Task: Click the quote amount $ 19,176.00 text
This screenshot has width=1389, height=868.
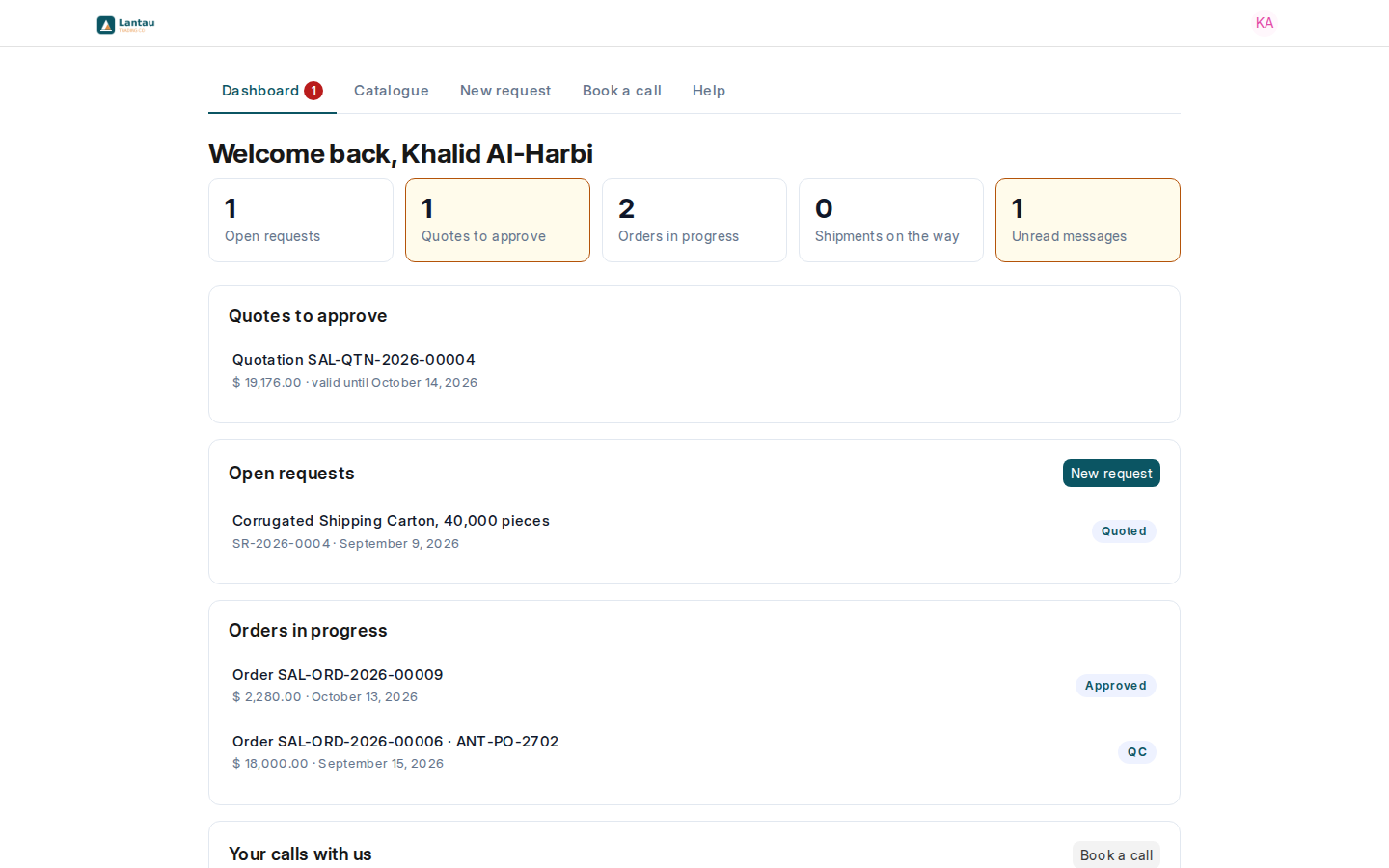Action: 267,383
